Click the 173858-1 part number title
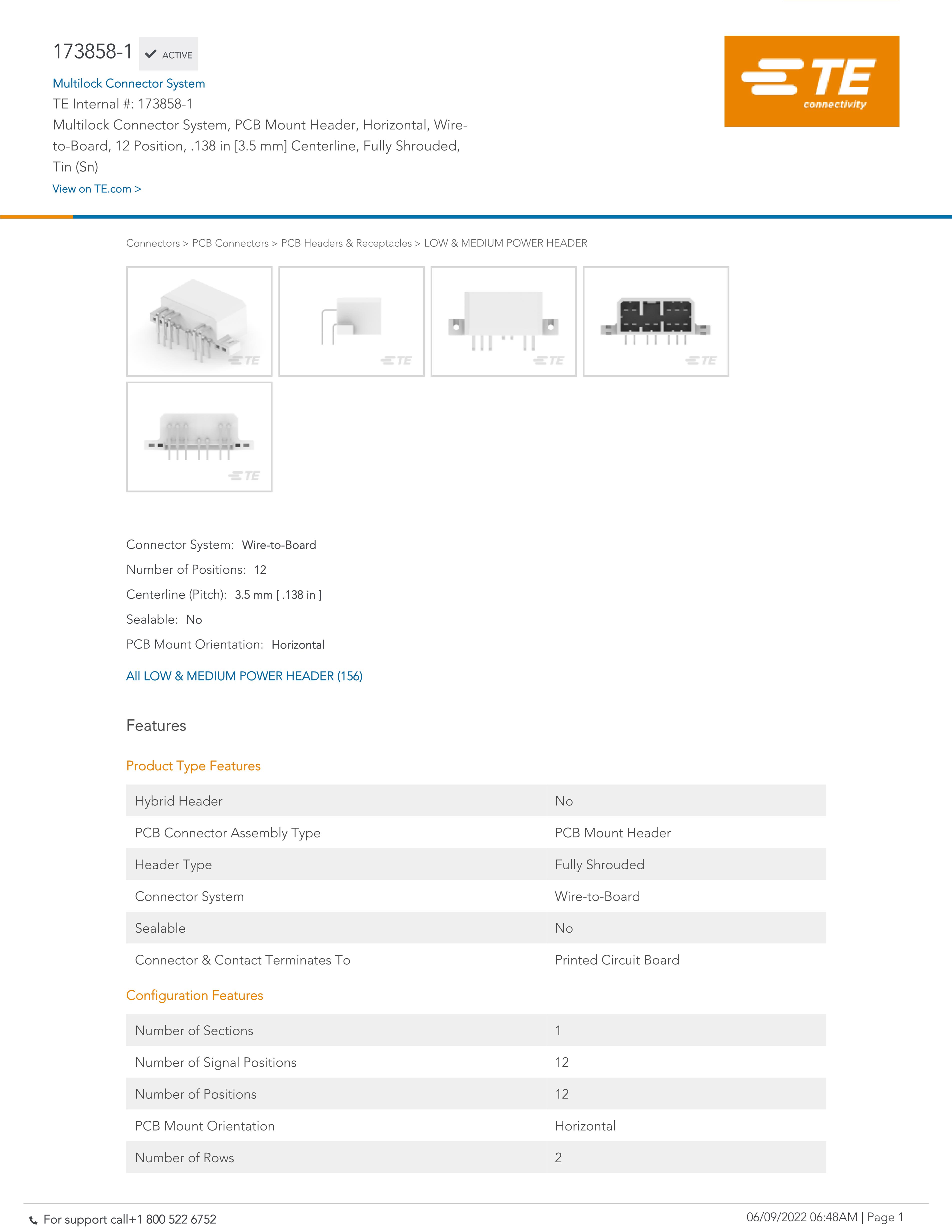Screen dimensions: 952x1232 click(x=92, y=52)
